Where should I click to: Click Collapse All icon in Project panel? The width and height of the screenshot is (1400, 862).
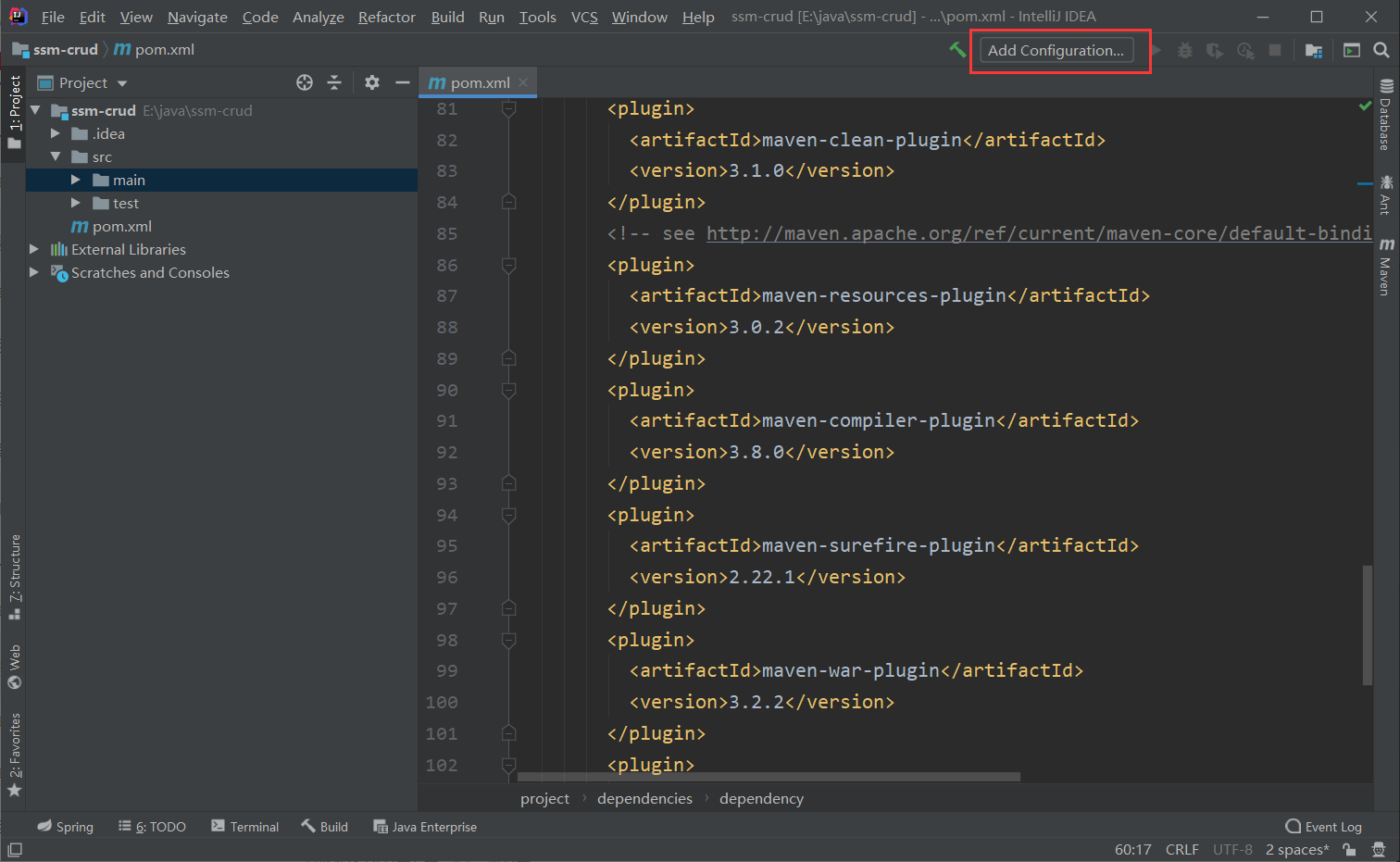tap(334, 82)
